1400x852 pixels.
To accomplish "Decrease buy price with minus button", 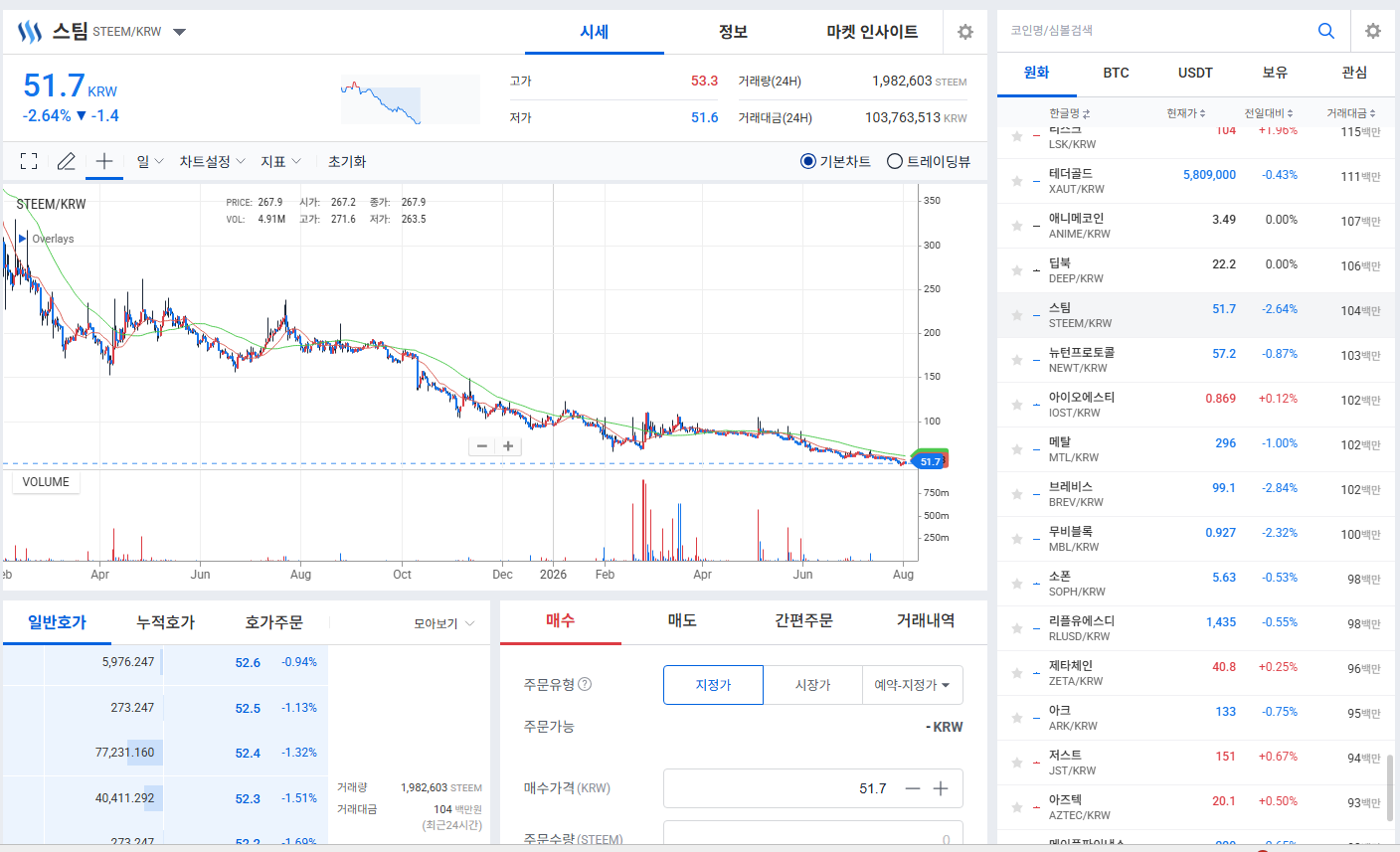I will (x=913, y=788).
